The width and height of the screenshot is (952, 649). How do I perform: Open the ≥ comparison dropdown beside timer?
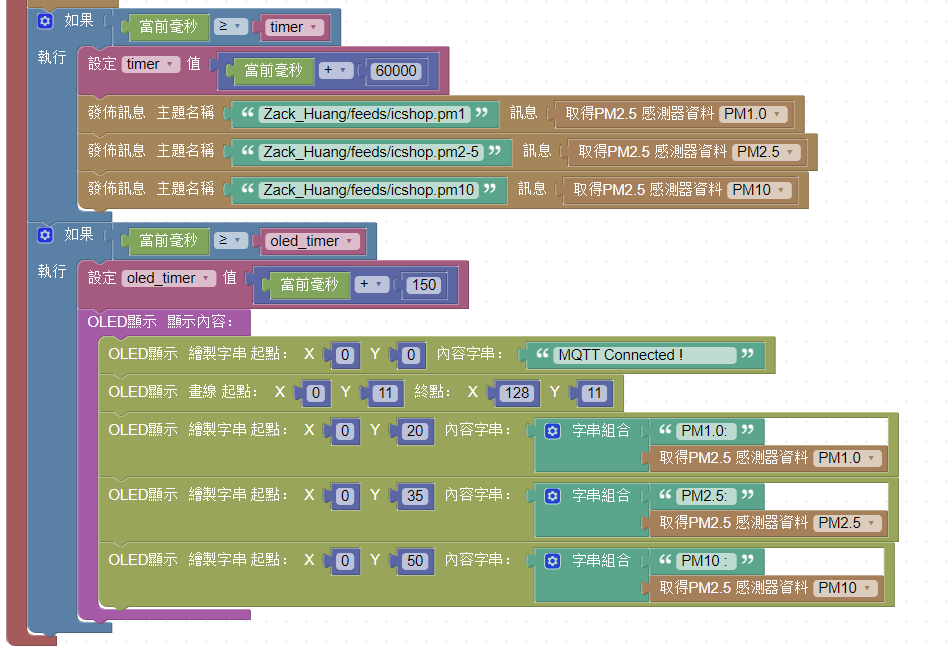(230, 27)
